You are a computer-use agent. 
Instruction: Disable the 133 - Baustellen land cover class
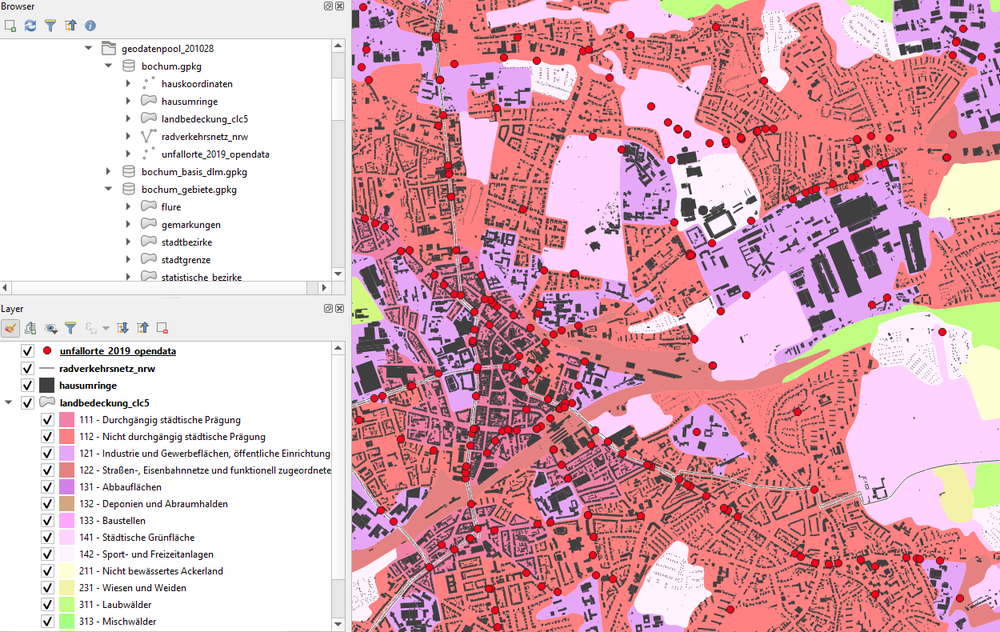coord(46,520)
